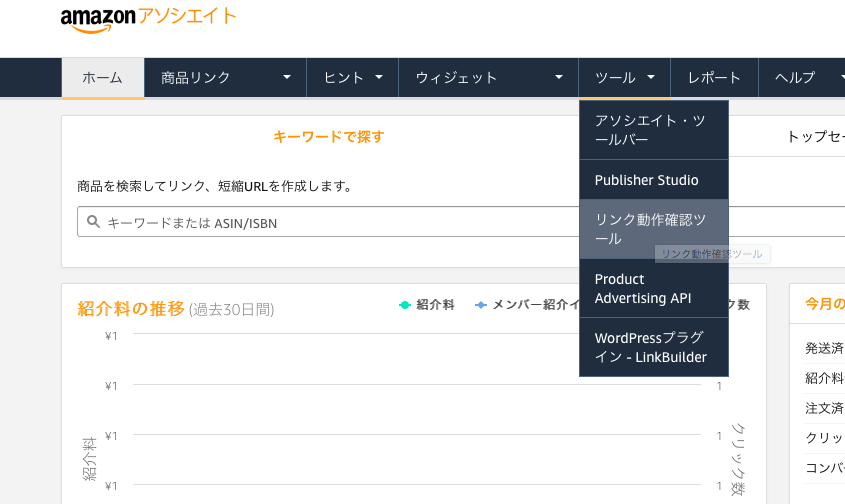This screenshot has width=845, height=504.
Task: Click the 紹介料 row in 今月 panel
Action: tap(825, 378)
